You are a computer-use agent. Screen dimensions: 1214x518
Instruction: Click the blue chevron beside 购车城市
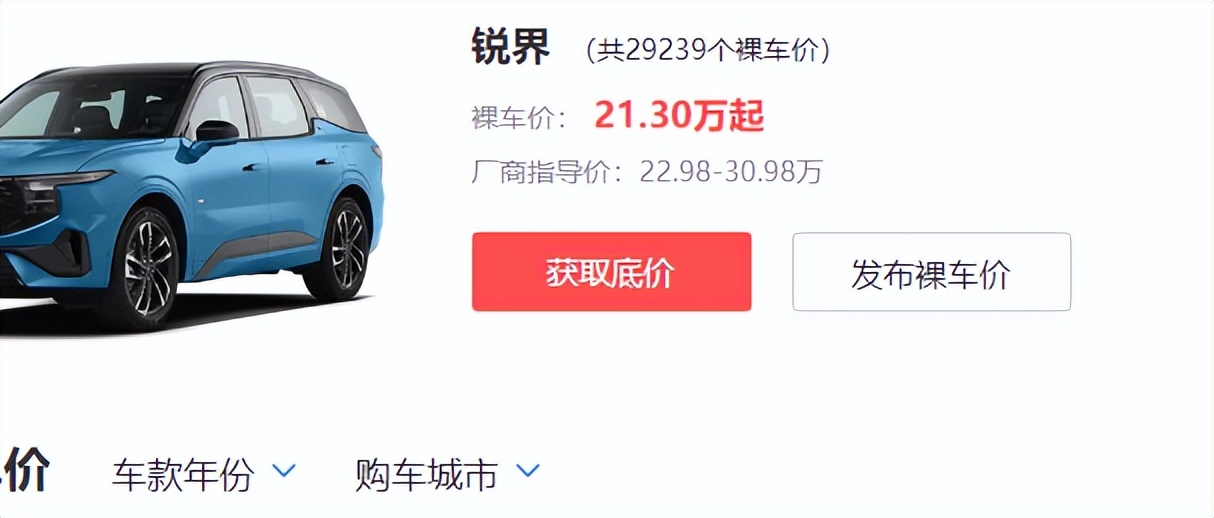coord(527,470)
